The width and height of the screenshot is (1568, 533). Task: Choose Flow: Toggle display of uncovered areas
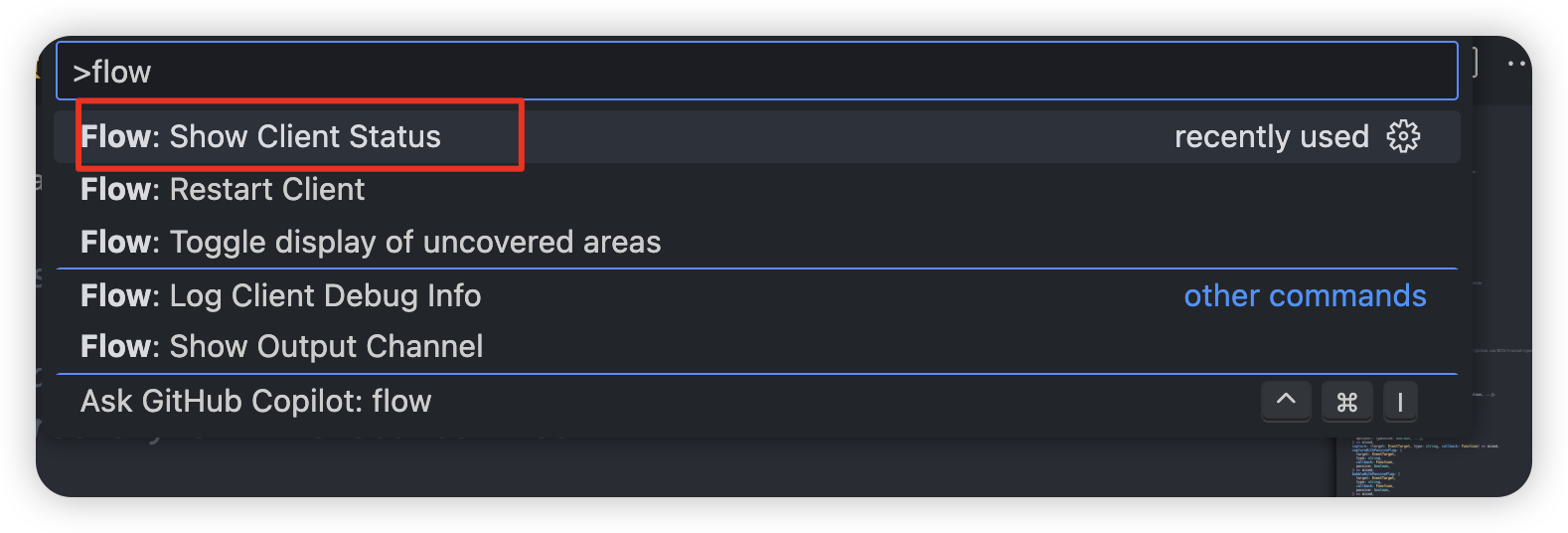click(371, 242)
